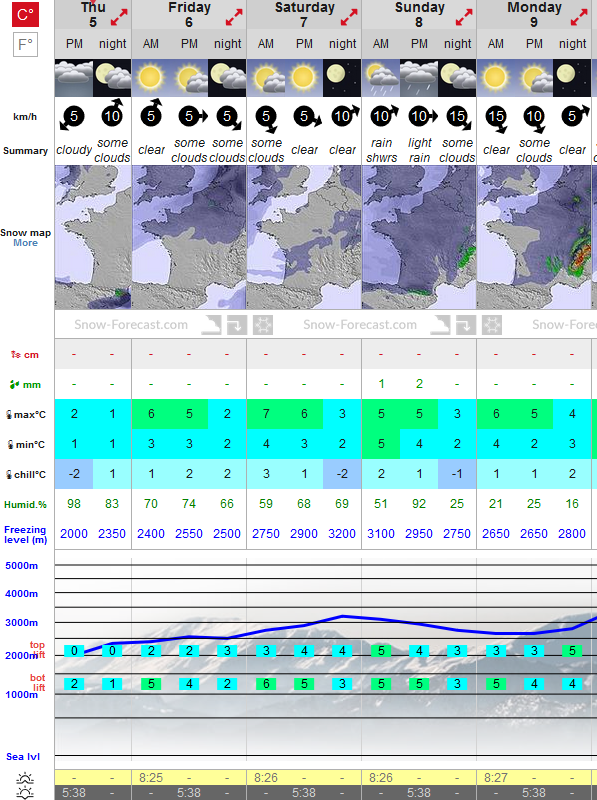Switch temperature units to Celsius
This screenshot has height=800, width=597.
click(25, 14)
